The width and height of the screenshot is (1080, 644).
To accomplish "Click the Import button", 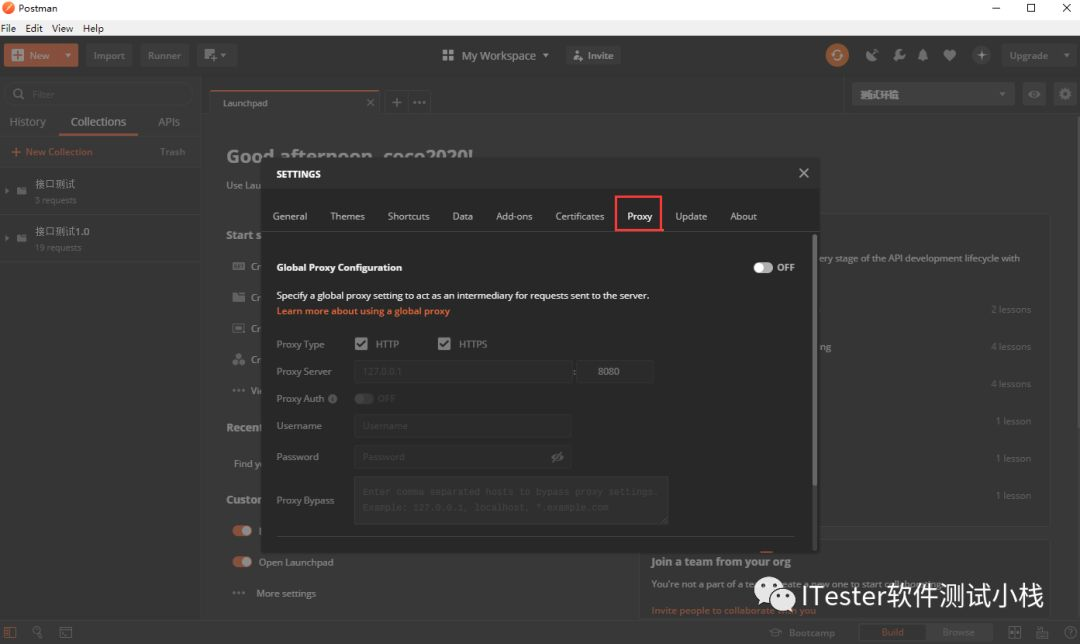I will pyautogui.click(x=109, y=55).
